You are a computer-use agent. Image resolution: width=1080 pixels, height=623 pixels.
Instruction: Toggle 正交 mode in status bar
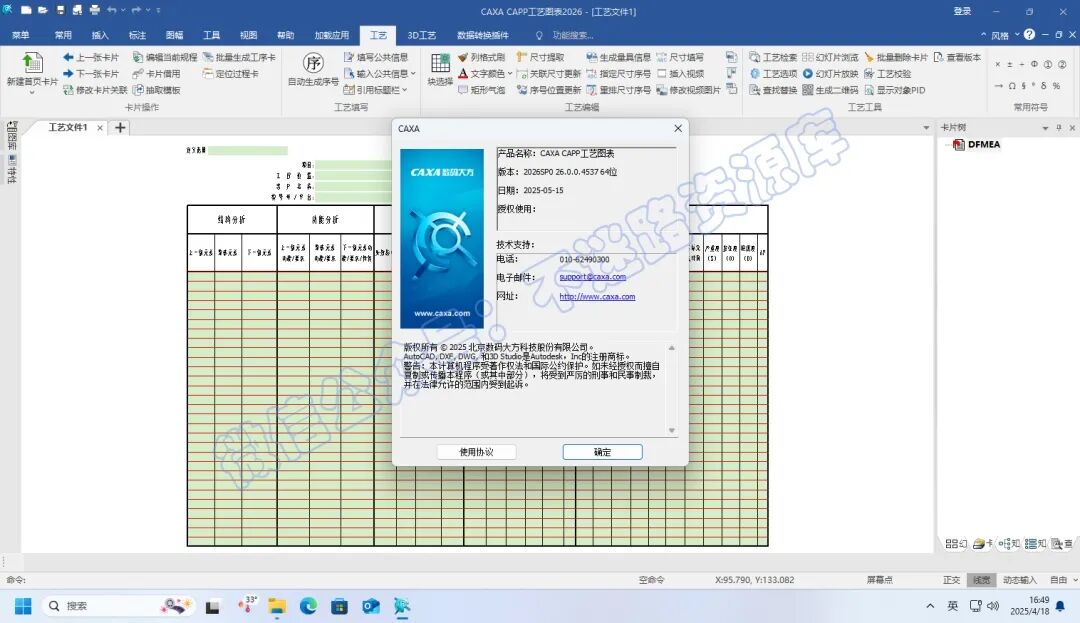[x=951, y=580]
